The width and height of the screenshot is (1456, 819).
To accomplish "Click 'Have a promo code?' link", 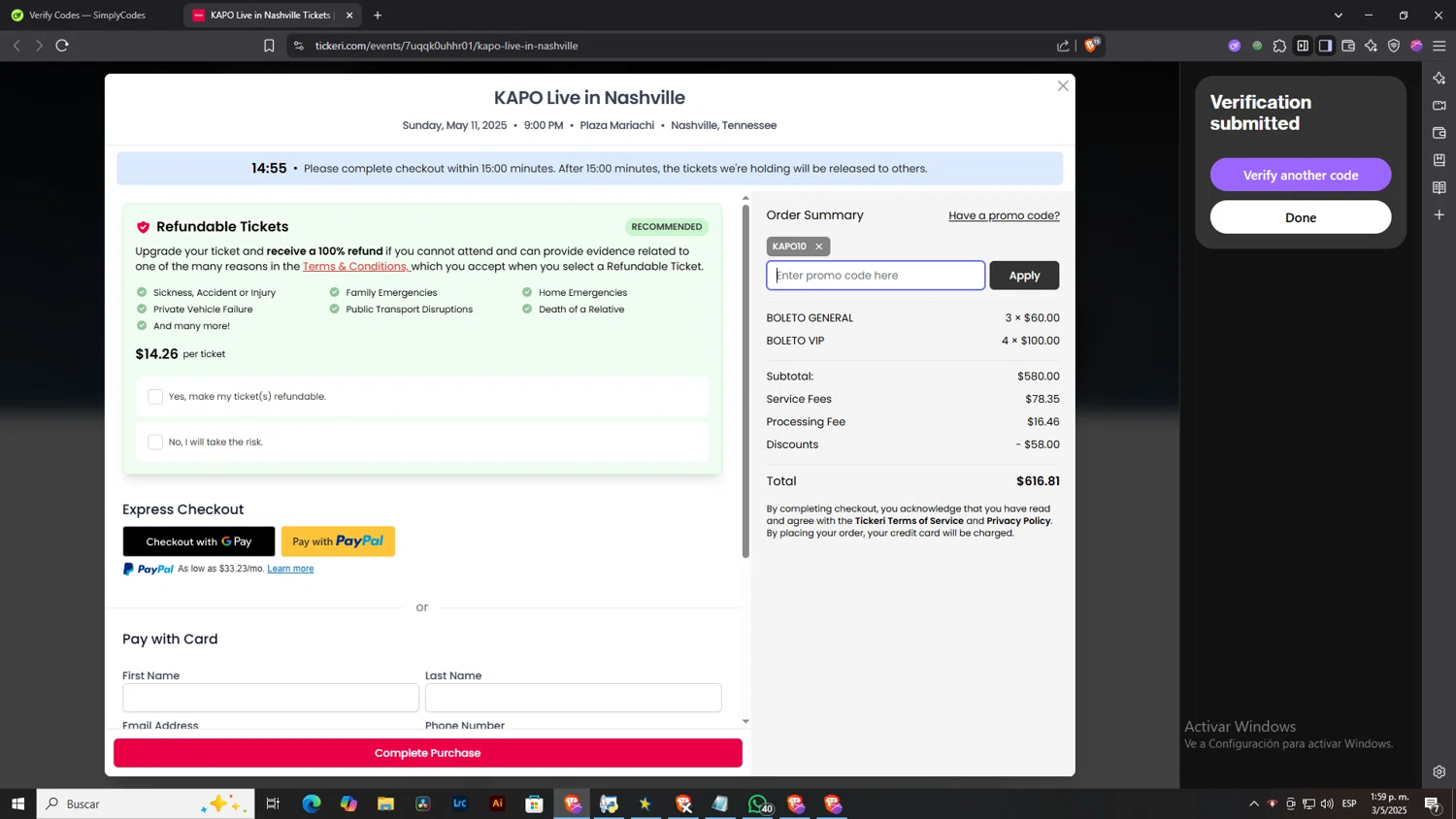I will pyautogui.click(x=1004, y=215).
